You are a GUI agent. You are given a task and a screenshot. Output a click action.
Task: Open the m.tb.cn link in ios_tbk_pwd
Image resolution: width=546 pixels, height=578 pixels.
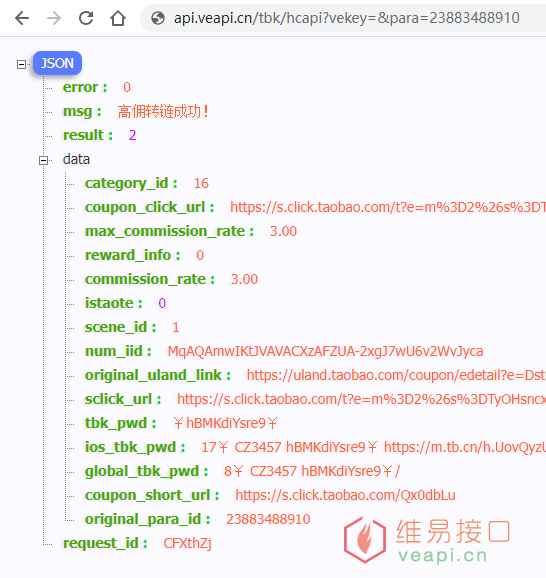click(x=465, y=447)
